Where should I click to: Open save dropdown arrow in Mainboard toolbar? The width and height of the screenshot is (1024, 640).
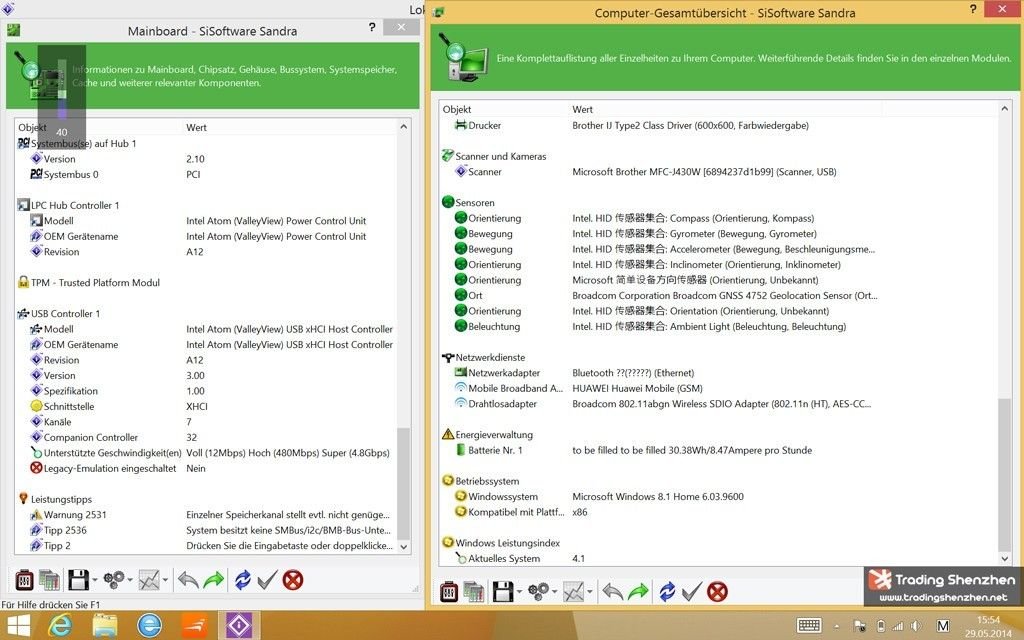pyautogui.click(x=95, y=580)
